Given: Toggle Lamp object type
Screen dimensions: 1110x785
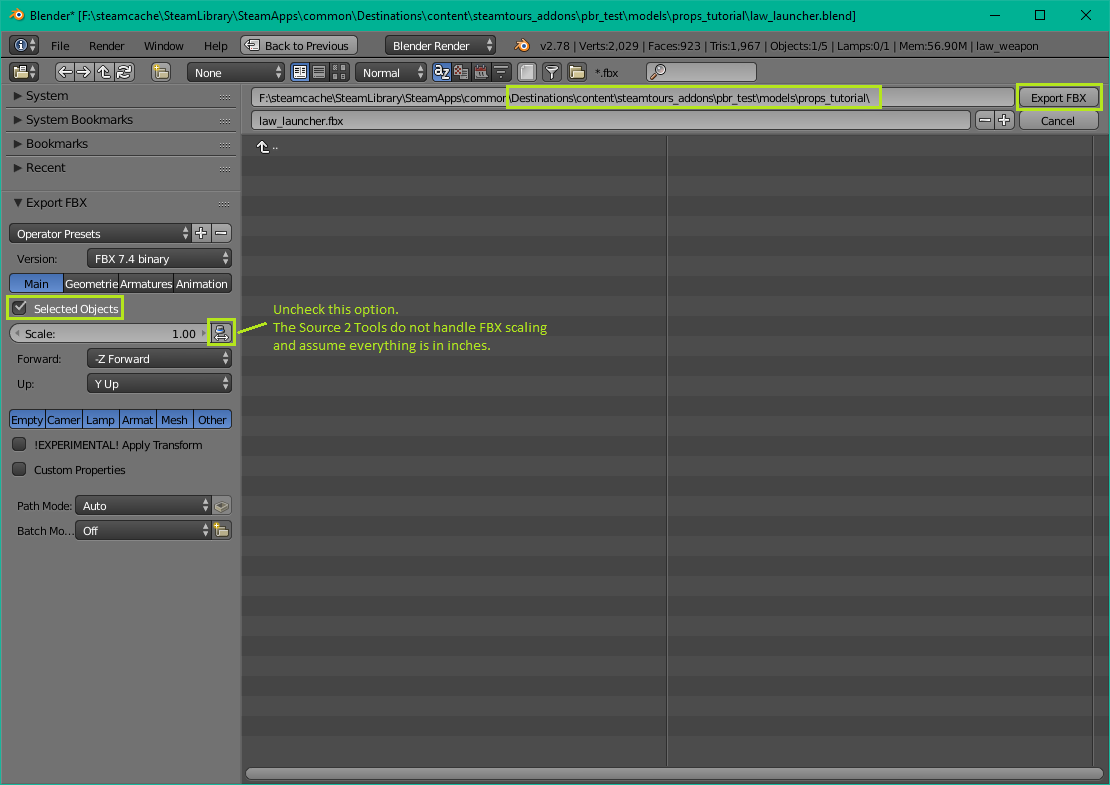Looking at the screenshot, I should tap(101, 420).
